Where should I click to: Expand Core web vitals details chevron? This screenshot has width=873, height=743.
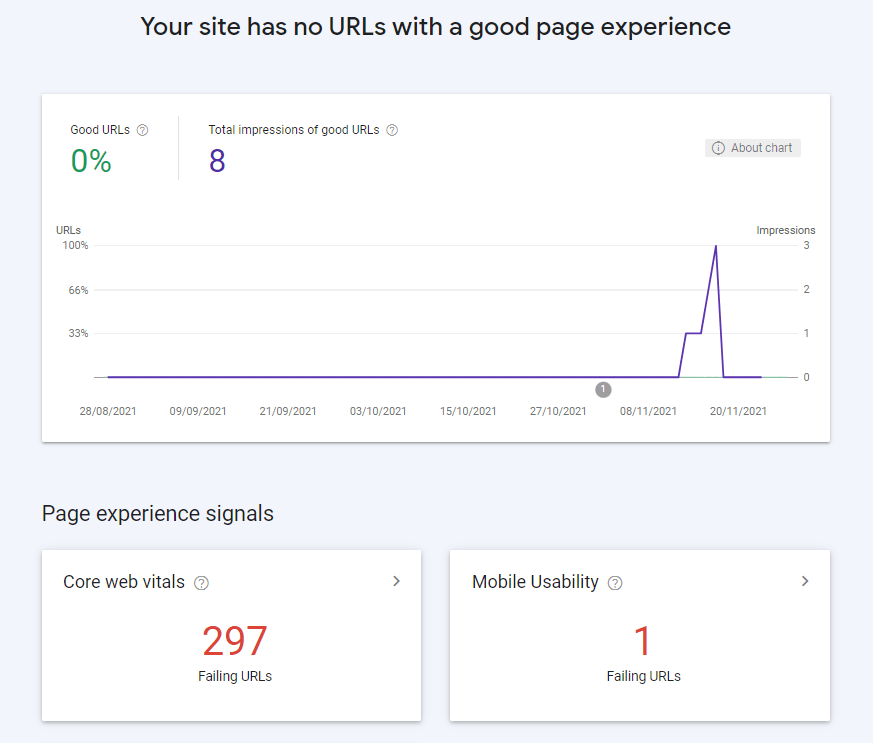click(x=396, y=581)
